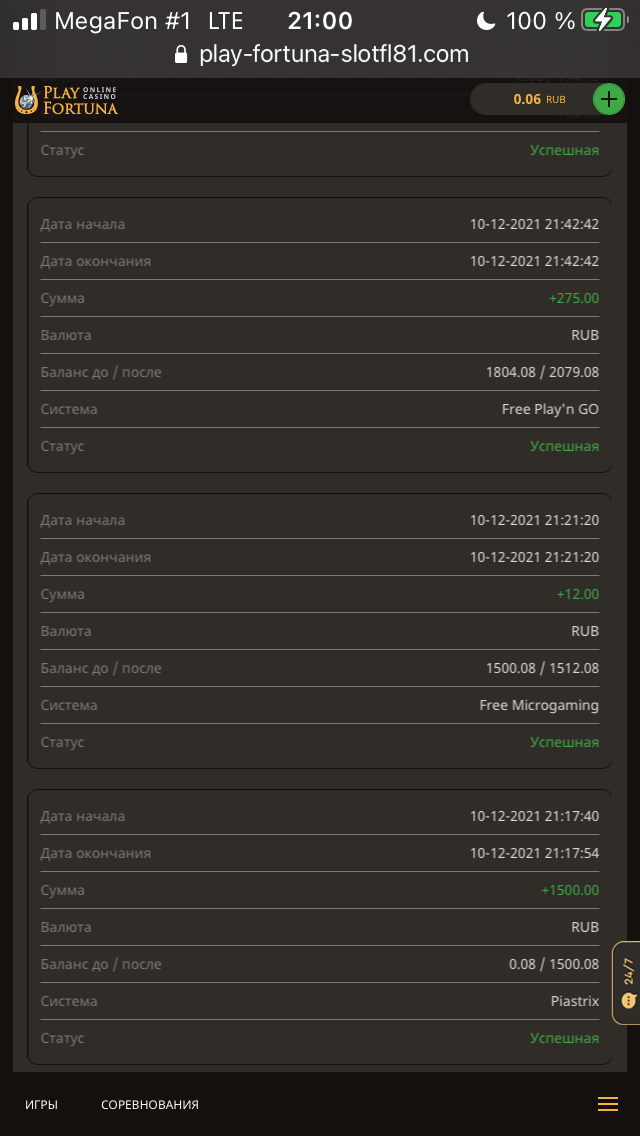Open the hamburger menu icon

pos(608,1104)
